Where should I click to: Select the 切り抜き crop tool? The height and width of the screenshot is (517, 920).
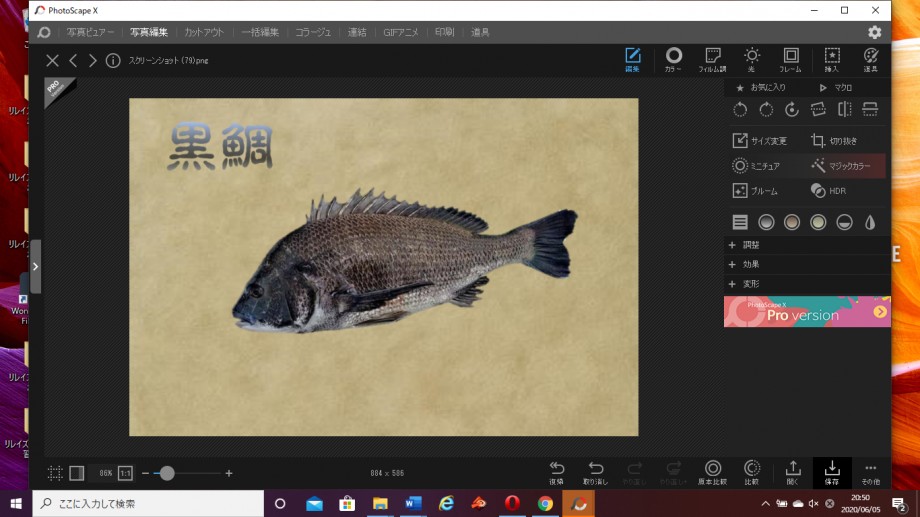pos(834,141)
